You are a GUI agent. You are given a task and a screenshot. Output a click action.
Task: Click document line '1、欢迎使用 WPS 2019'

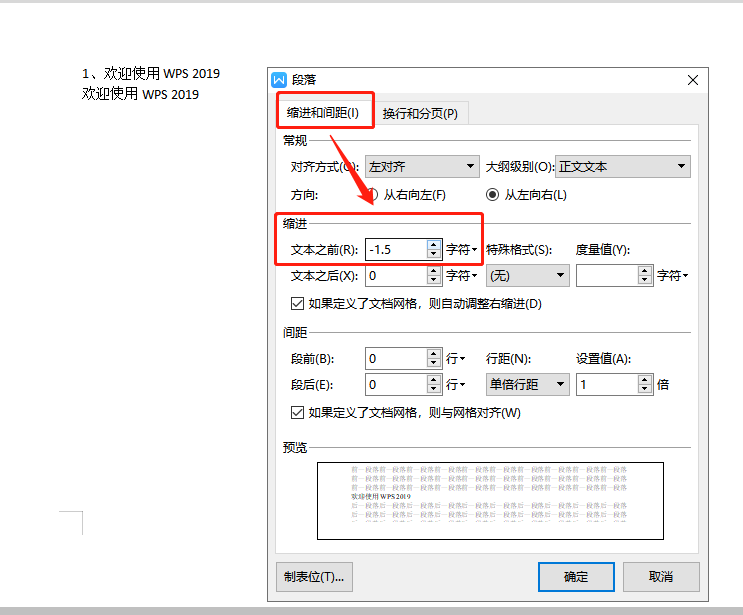[151, 73]
